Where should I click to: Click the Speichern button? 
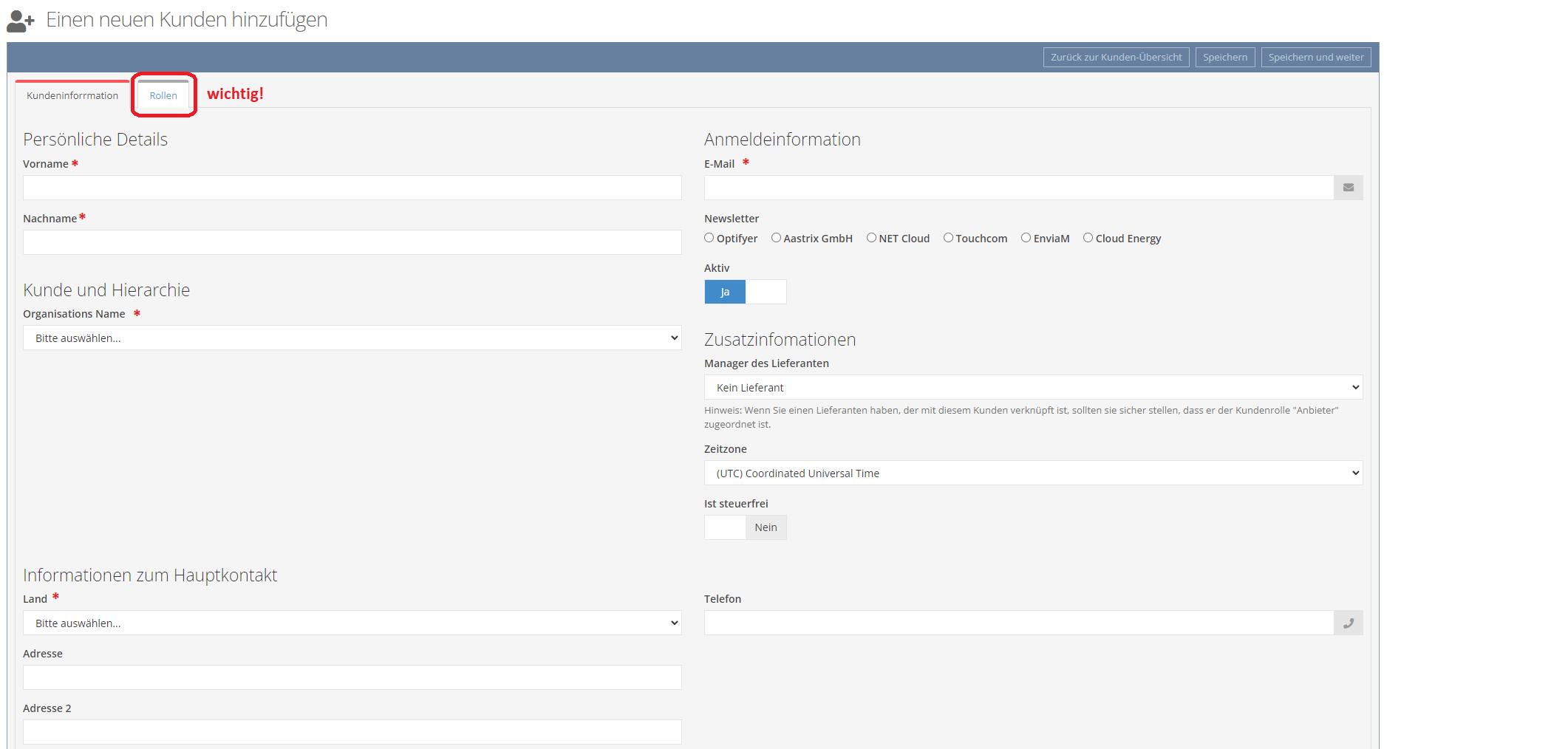(1224, 58)
